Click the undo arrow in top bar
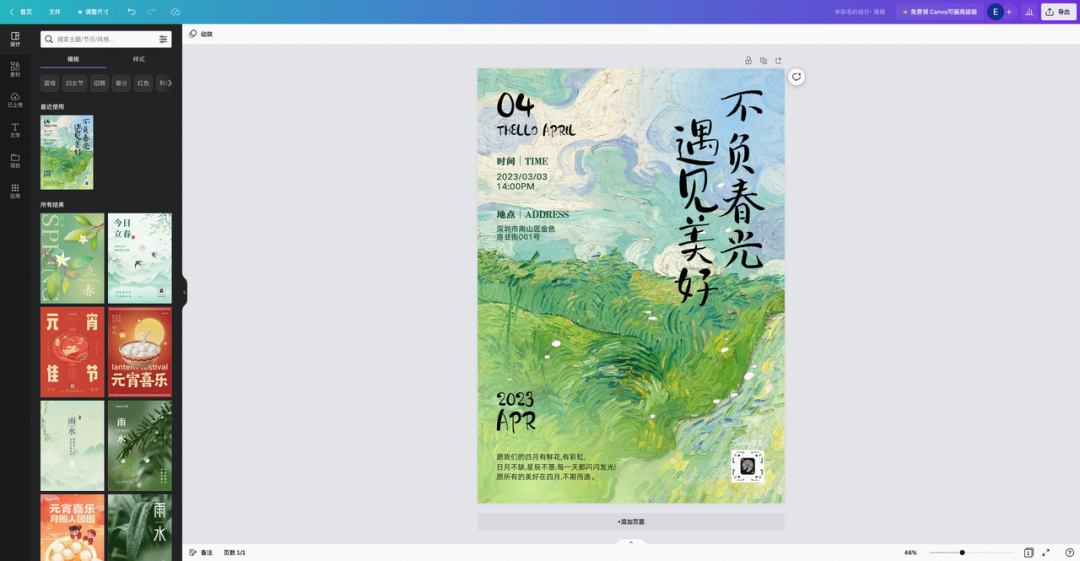This screenshot has height=561, width=1080. 131,12
